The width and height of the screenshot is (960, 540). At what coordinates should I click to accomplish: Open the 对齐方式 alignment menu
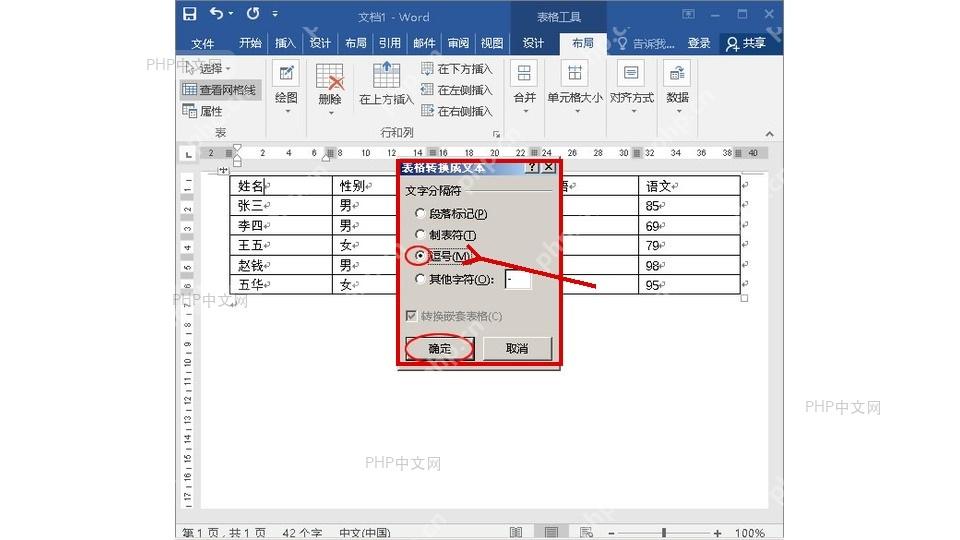632,89
